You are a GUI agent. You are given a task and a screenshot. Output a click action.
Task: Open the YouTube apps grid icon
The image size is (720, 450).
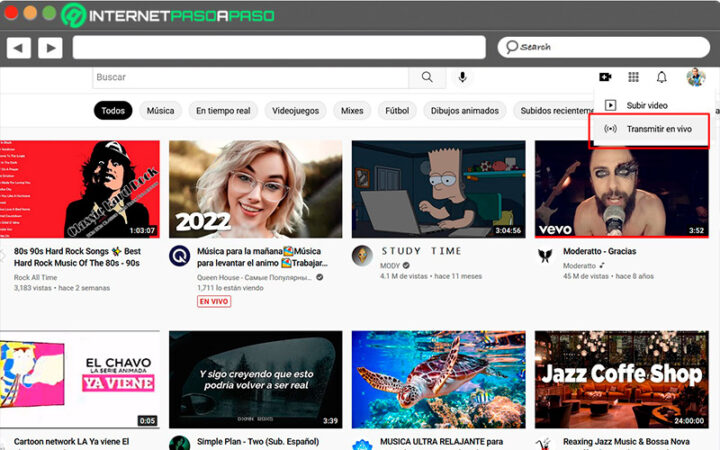(x=633, y=77)
